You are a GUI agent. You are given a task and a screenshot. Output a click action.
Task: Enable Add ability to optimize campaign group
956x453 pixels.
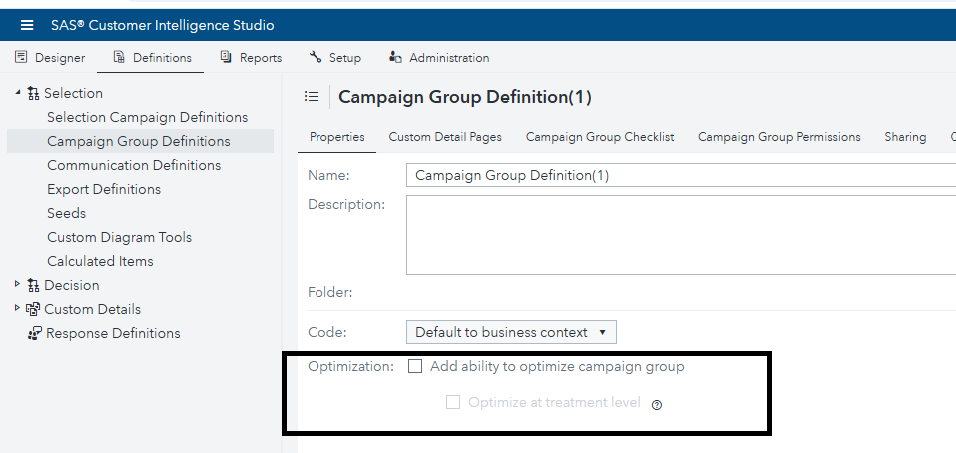[415, 366]
